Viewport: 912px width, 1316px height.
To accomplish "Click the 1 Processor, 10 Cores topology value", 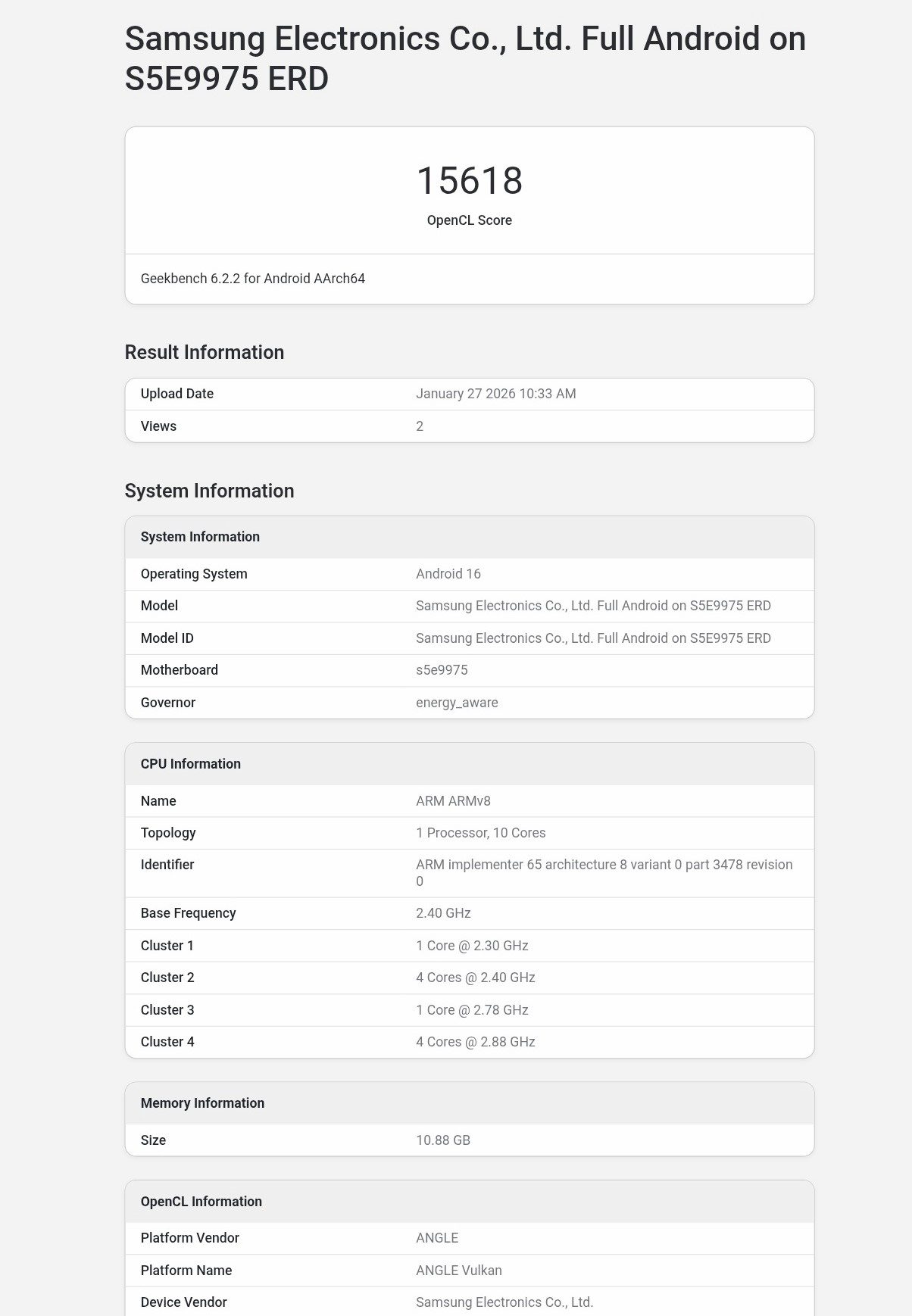I will [480, 833].
